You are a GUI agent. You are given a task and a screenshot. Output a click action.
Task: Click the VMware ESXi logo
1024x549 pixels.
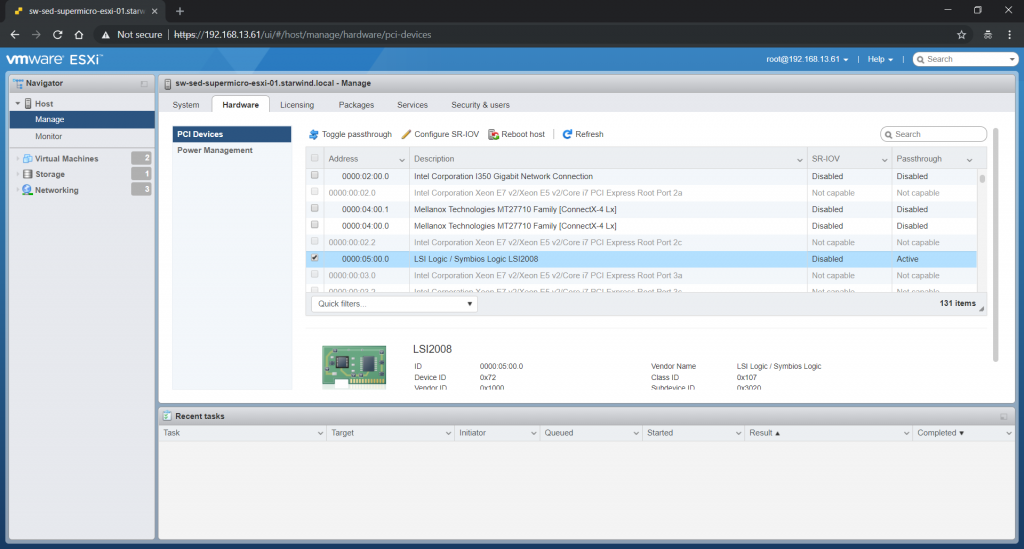54,59
